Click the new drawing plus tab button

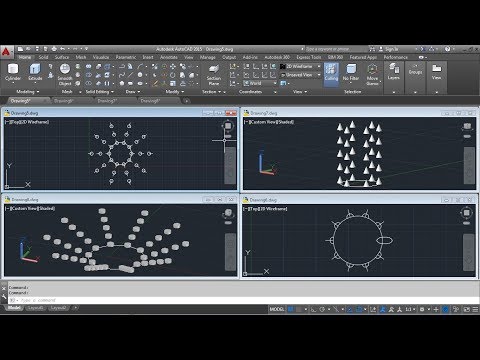pos(187,101)
